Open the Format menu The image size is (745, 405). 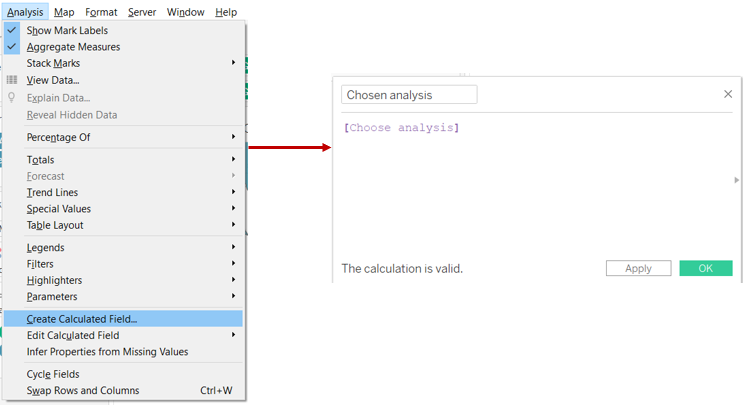tap(101, 12)
